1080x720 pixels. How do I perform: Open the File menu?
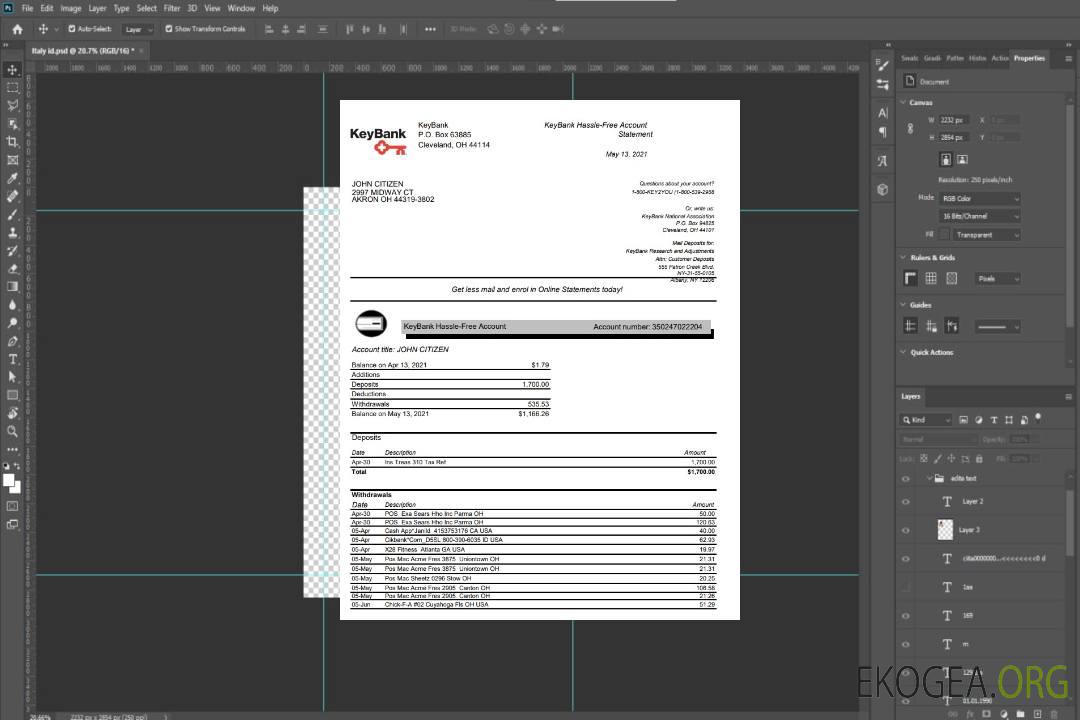pos(28,8)
